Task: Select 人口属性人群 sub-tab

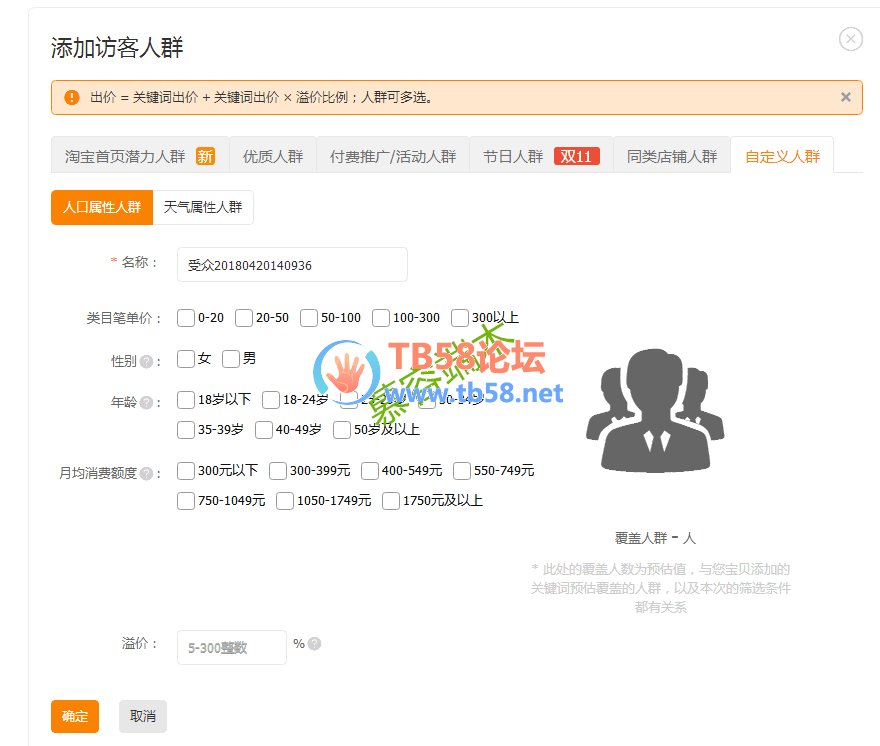Action: click(x=102, y=207)
